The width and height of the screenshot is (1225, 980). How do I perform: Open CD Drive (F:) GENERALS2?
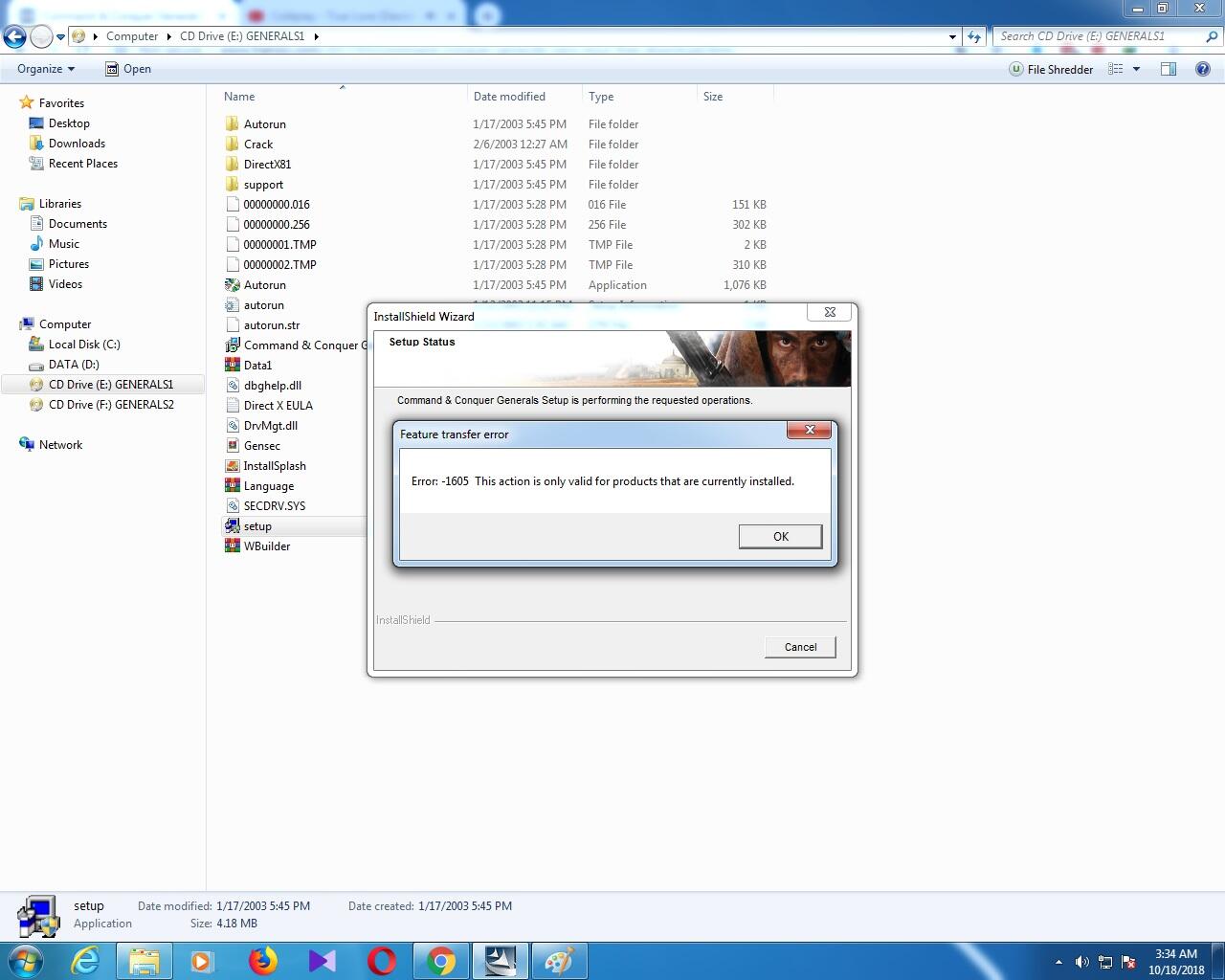(111, 405)
